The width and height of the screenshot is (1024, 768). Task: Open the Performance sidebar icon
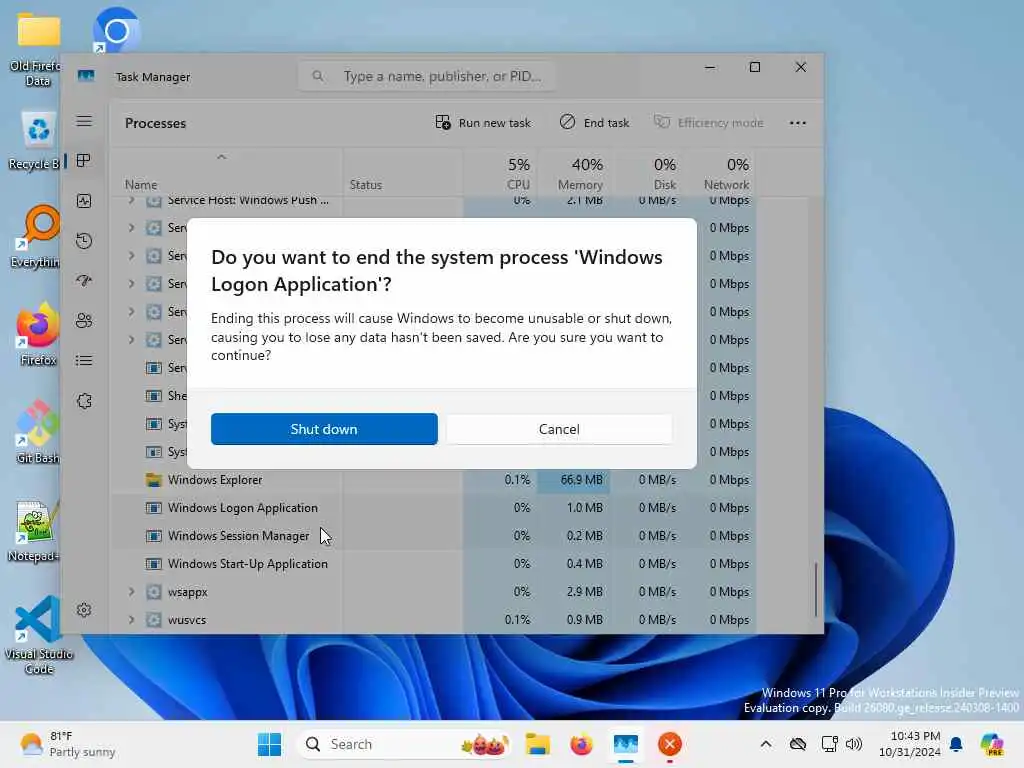(x=84, y=201)
